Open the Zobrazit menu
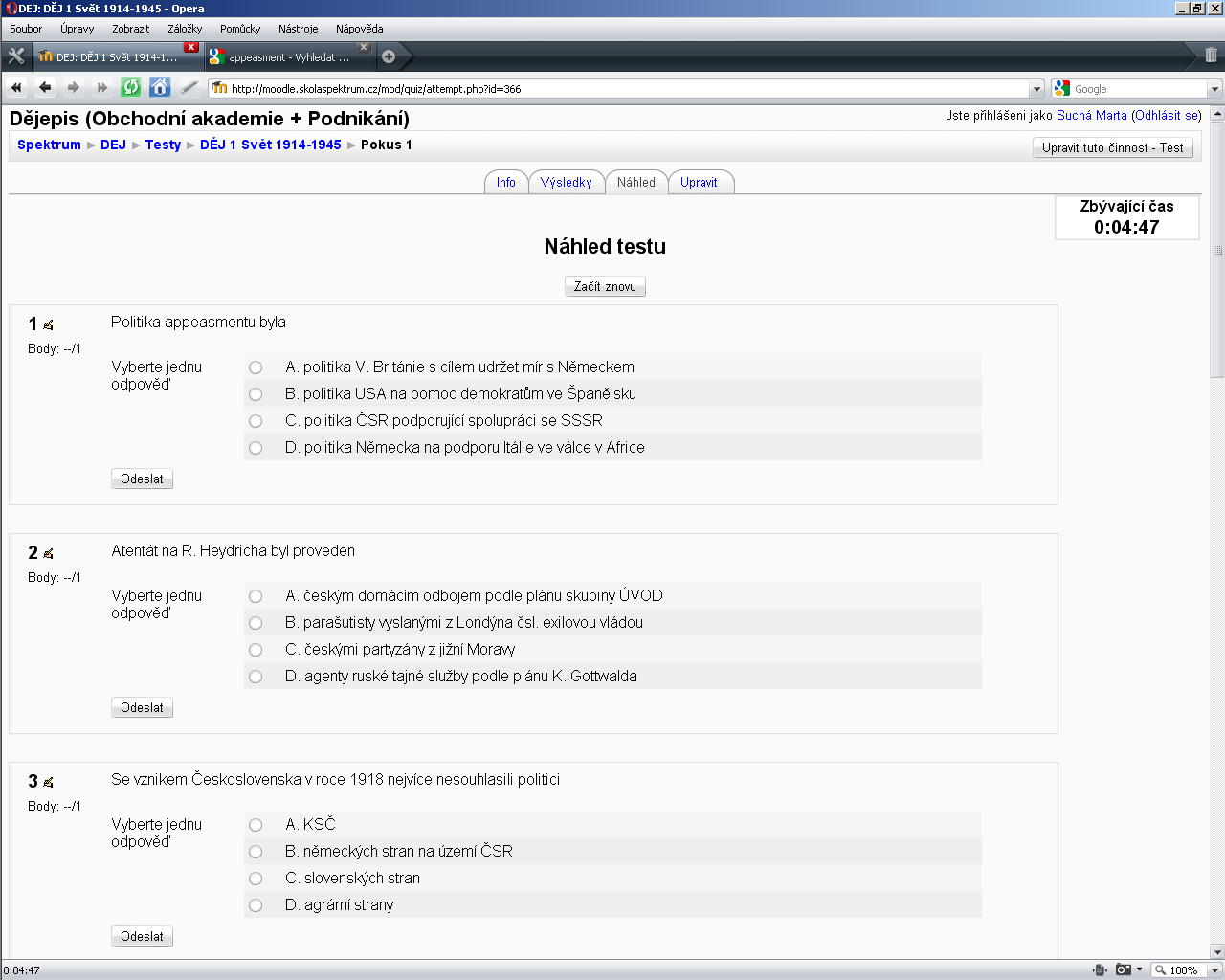Image resolution: width=1225 pixels, height=980 pixels. 130,29
